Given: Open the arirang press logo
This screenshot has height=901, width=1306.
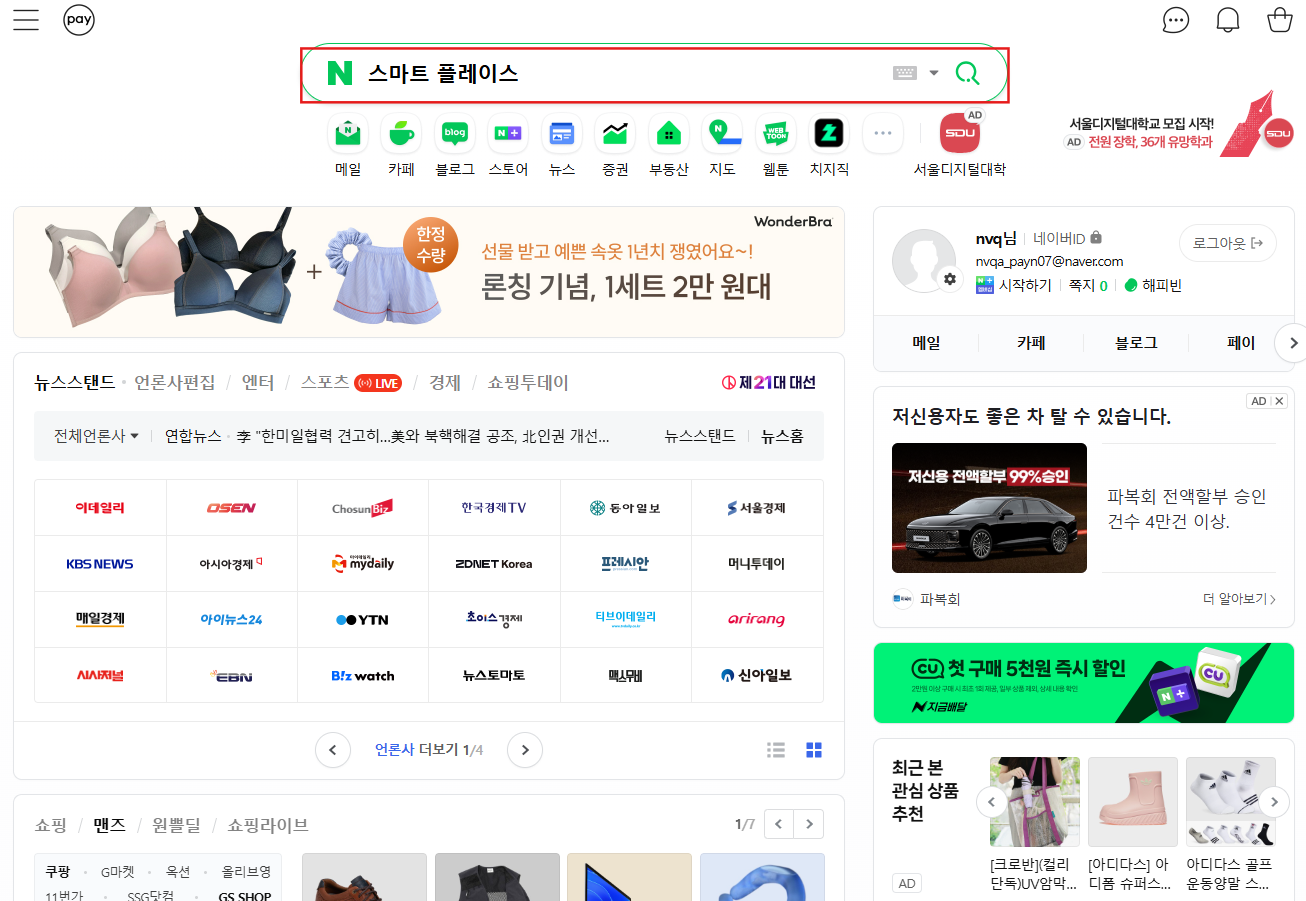Looking at the screenshot, I should (757, 620).
